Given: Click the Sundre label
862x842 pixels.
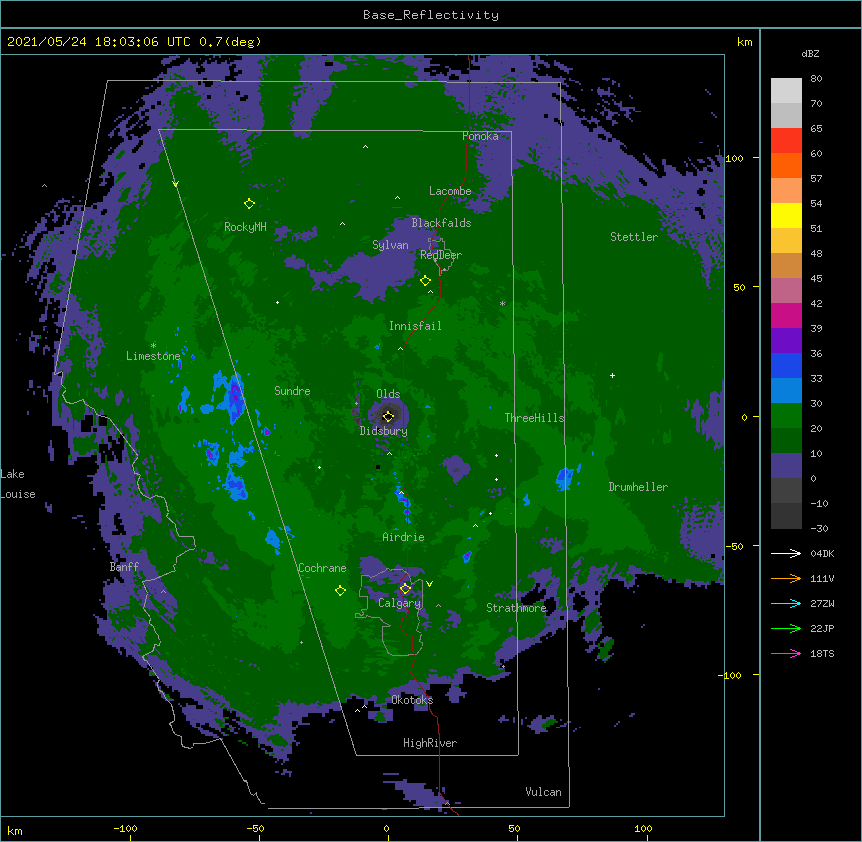Looking at the screenshot, I should (x=292, y=391).
